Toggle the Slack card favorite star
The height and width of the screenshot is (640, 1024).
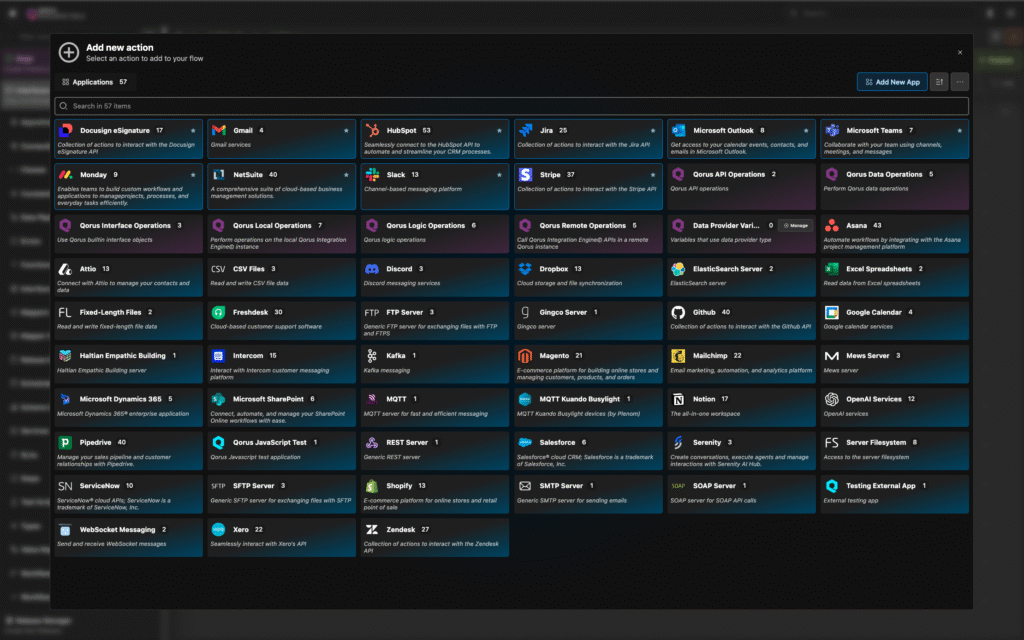point(500,175)
